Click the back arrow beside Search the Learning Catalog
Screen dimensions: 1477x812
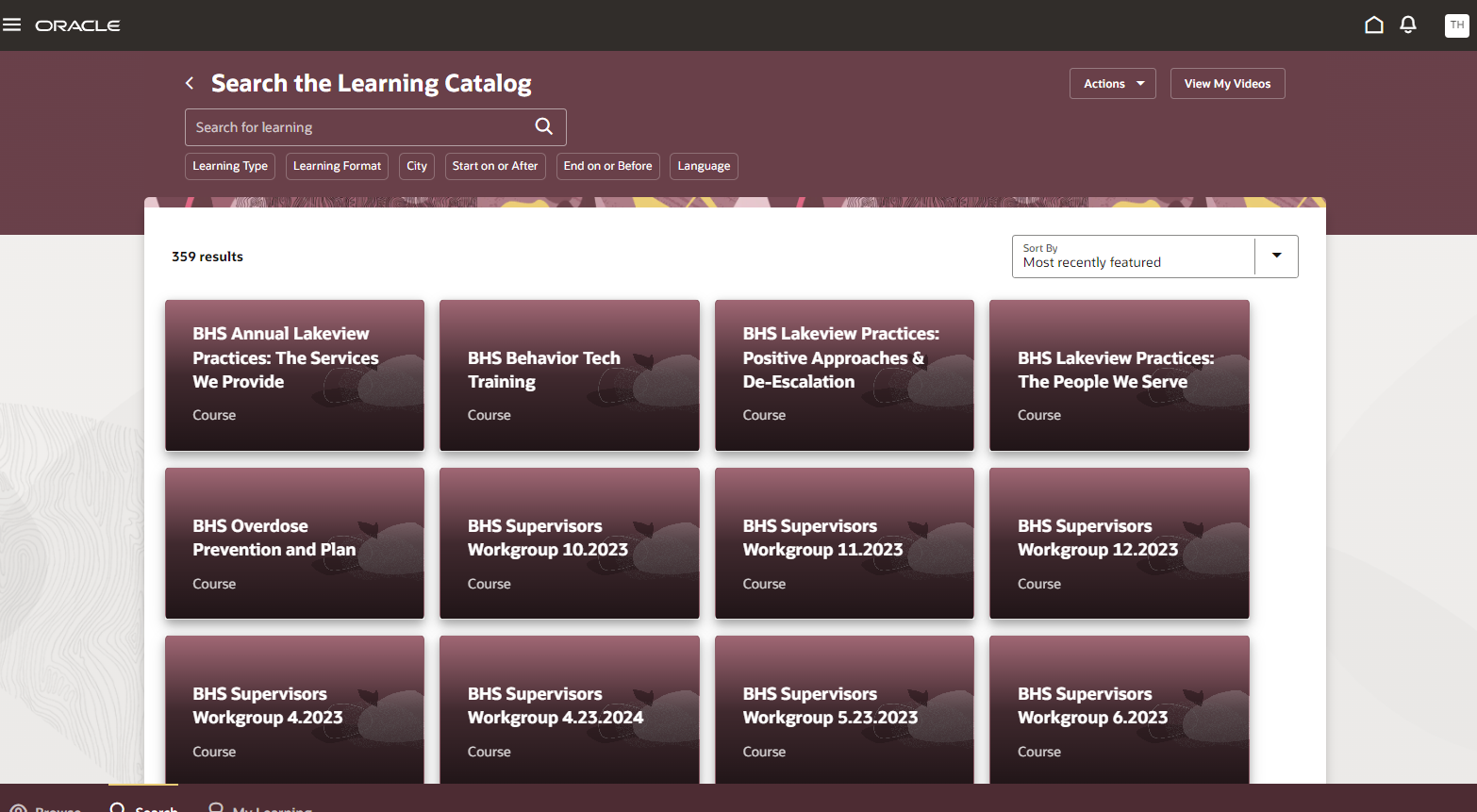pos(189,83)
